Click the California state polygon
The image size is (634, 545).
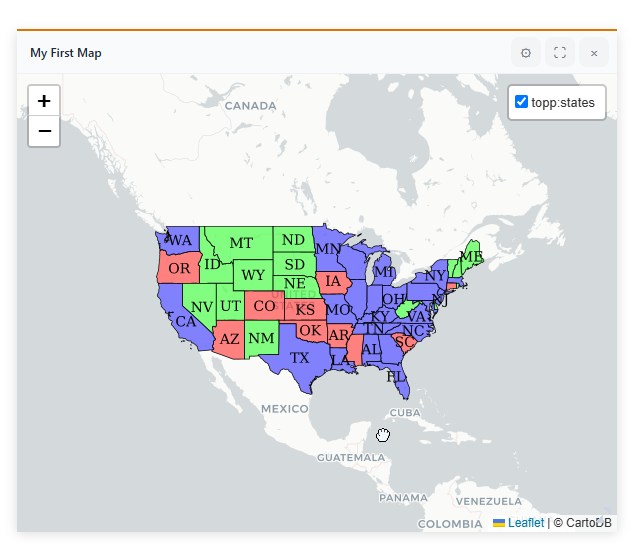184,321
